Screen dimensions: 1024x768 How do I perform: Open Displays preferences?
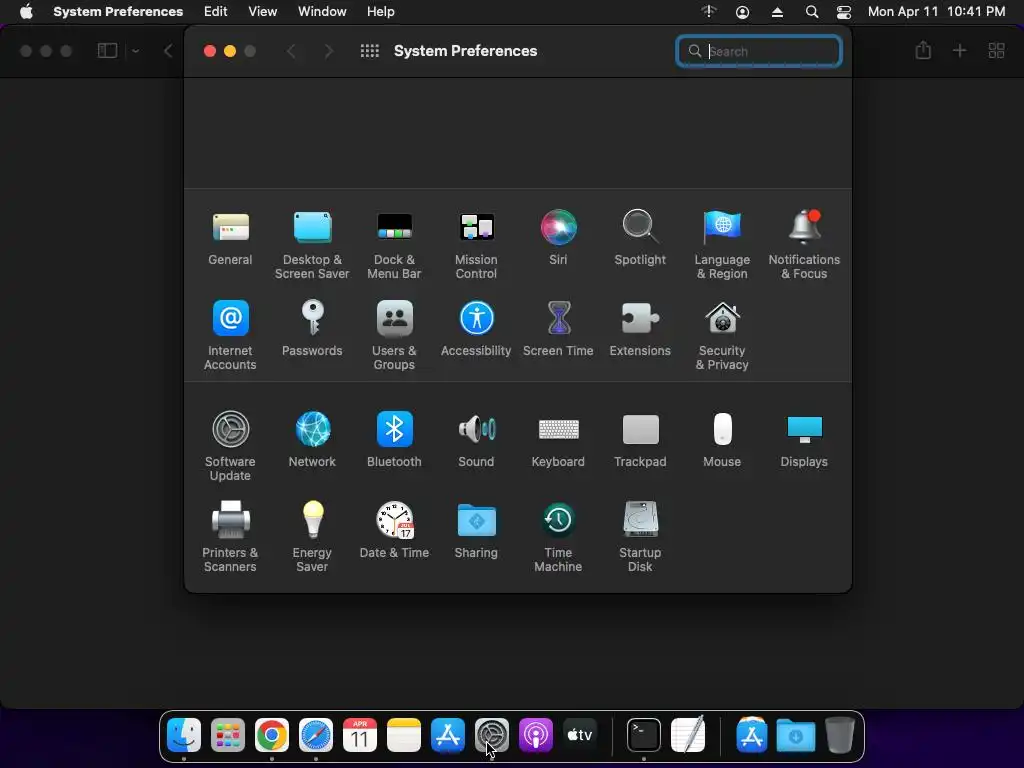[804, 440]
